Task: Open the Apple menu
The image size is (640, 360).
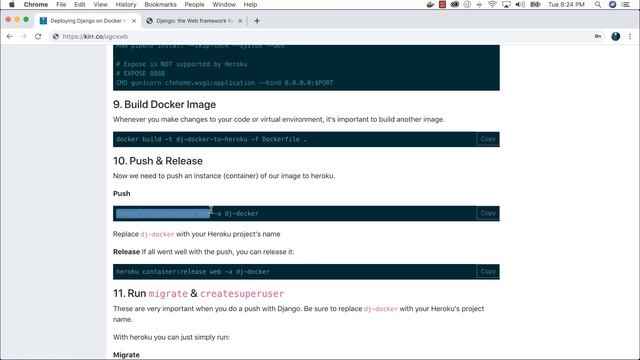Action: pyautogui.click(x=12, y=4)
